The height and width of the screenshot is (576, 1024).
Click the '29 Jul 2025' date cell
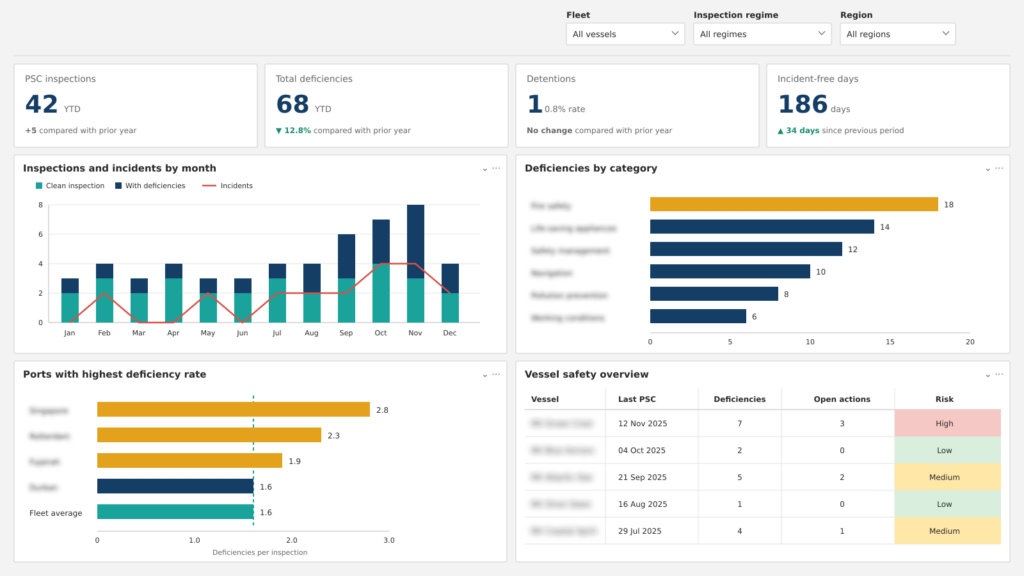[639, 531]
